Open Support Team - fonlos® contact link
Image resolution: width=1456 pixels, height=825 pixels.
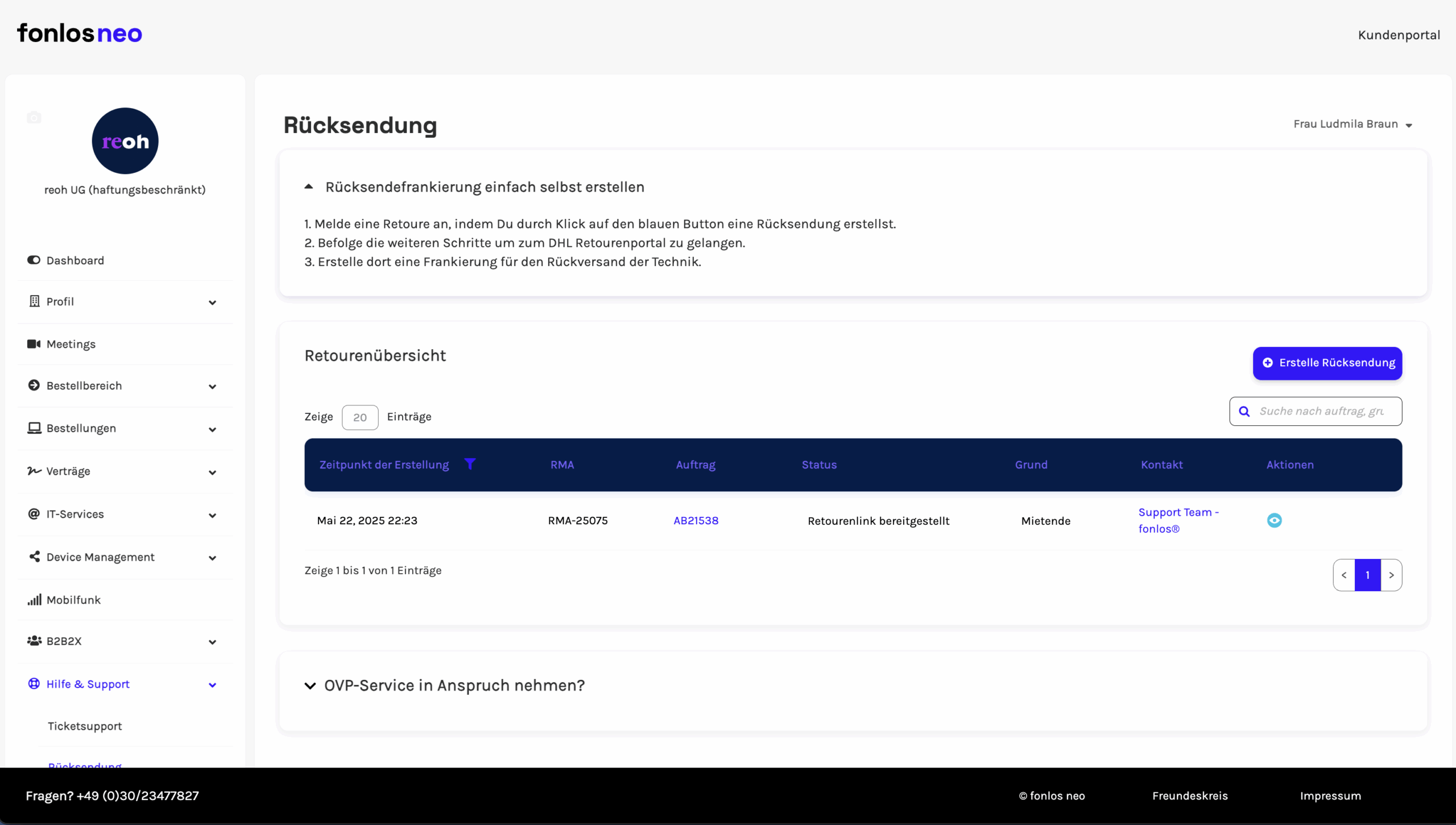pyautogui.click(x=1178, y=520)
